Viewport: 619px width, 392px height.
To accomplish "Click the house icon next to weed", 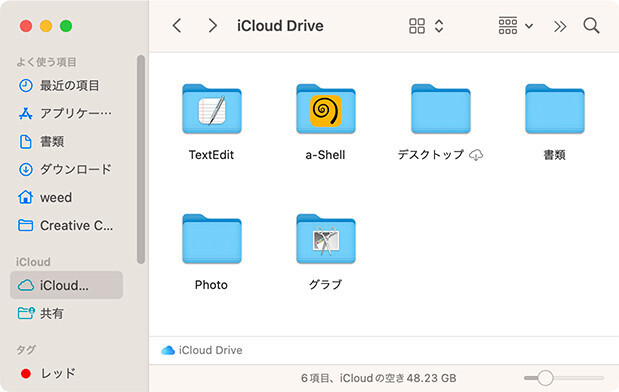I will [26, 197].
